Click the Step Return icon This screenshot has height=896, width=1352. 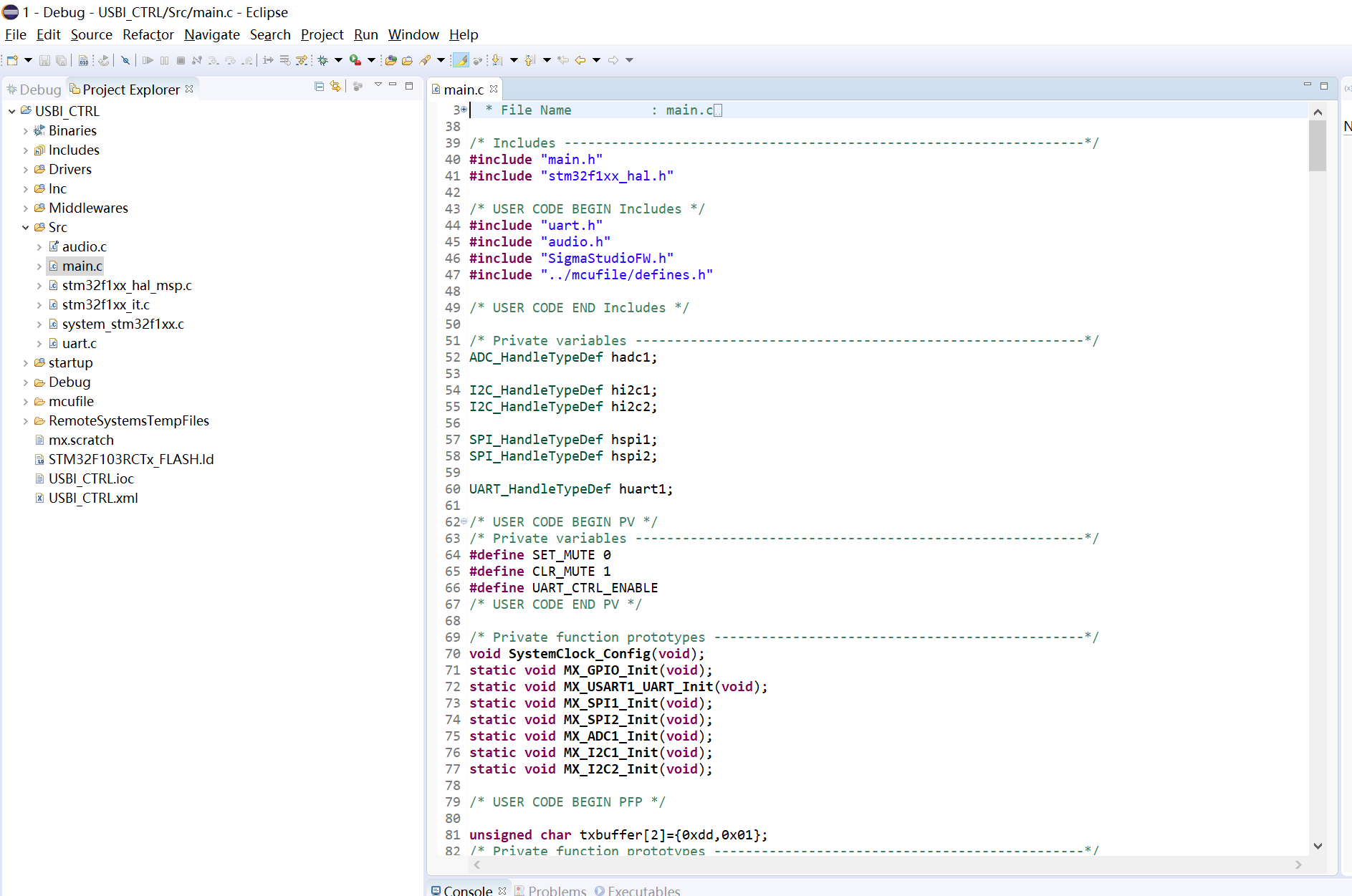click(246, 60)
